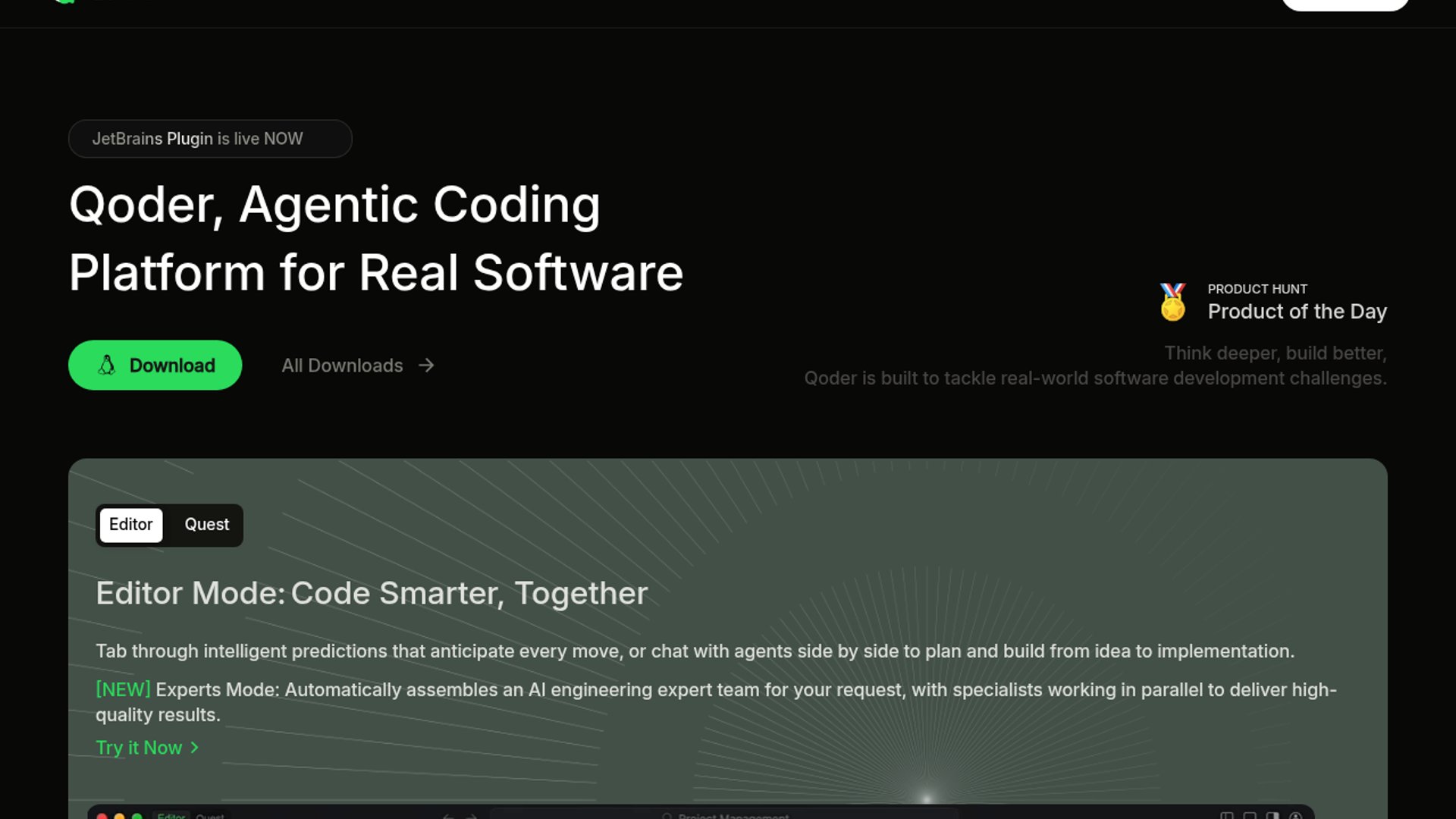This screenshot has width=1456, height=819.
Task: Click the Project Management search field in preview
Action: [724, 816]
